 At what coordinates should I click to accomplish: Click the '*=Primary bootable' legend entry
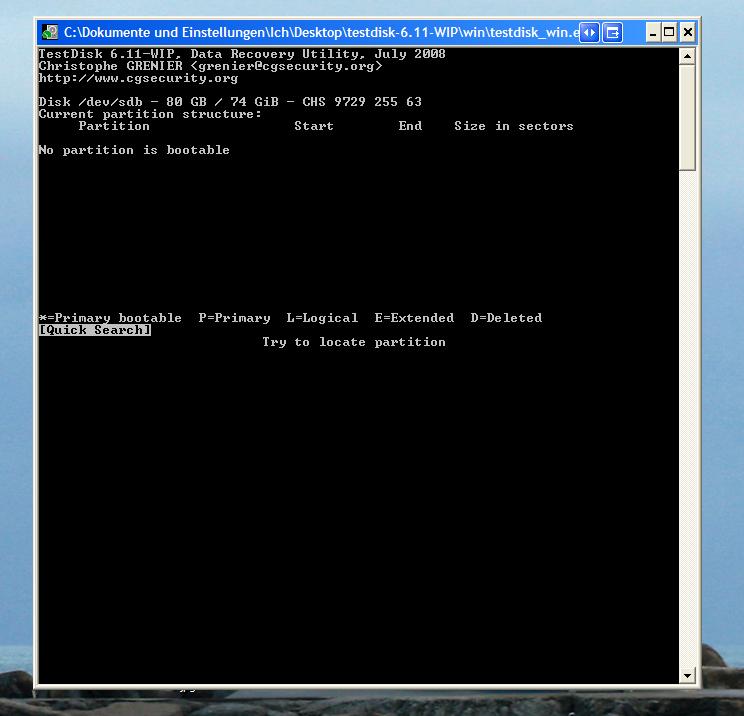110,318
